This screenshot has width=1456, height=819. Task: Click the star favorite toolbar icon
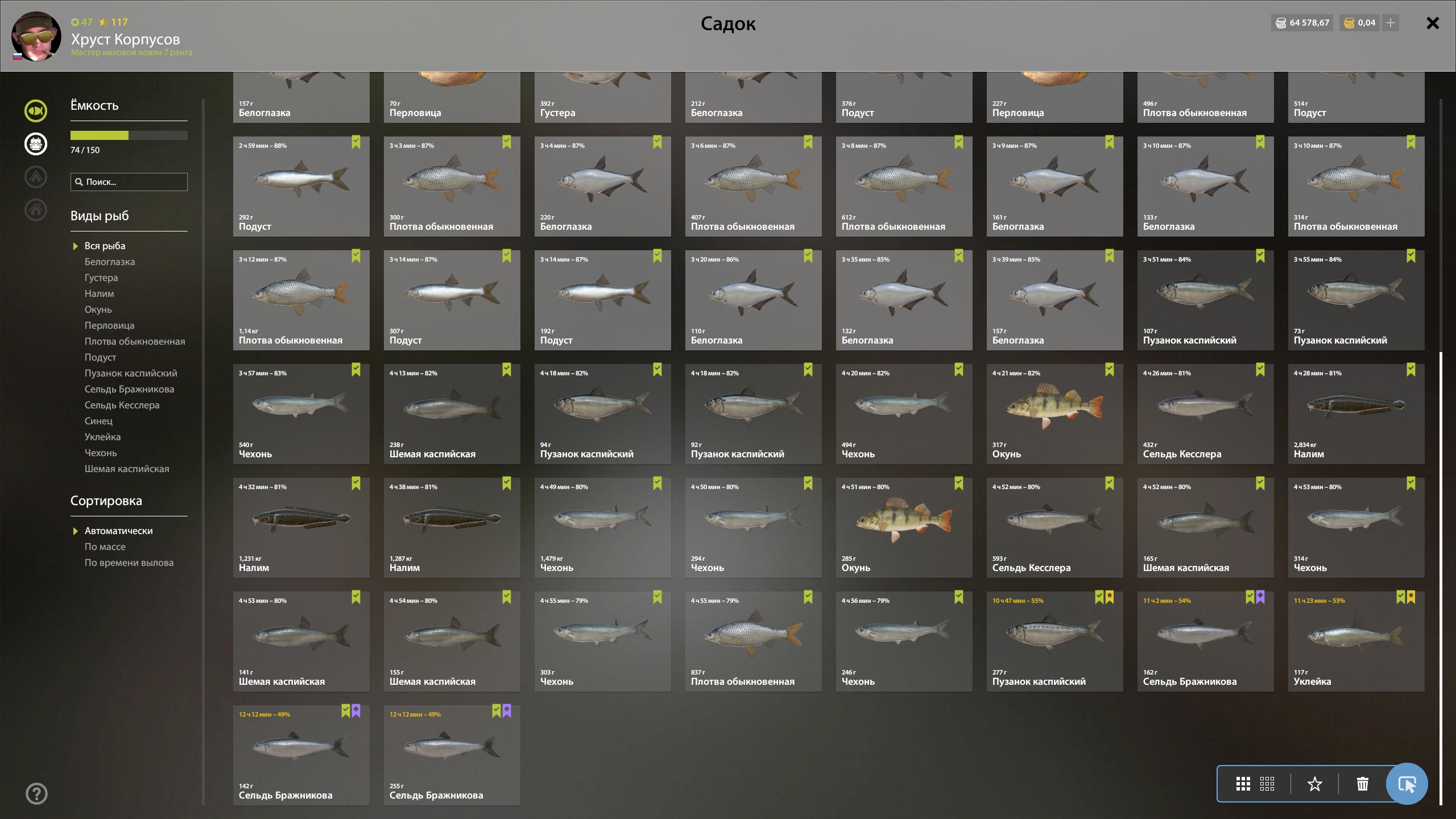(1314, 784)
